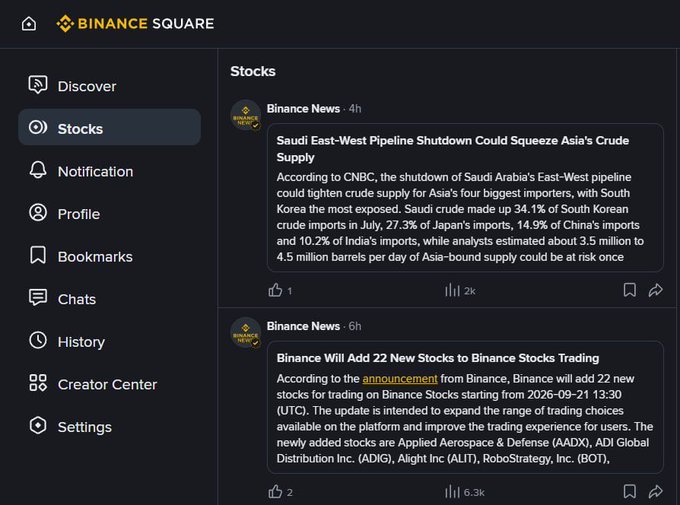Click the Settings hexagon icon

coord(38,426)
